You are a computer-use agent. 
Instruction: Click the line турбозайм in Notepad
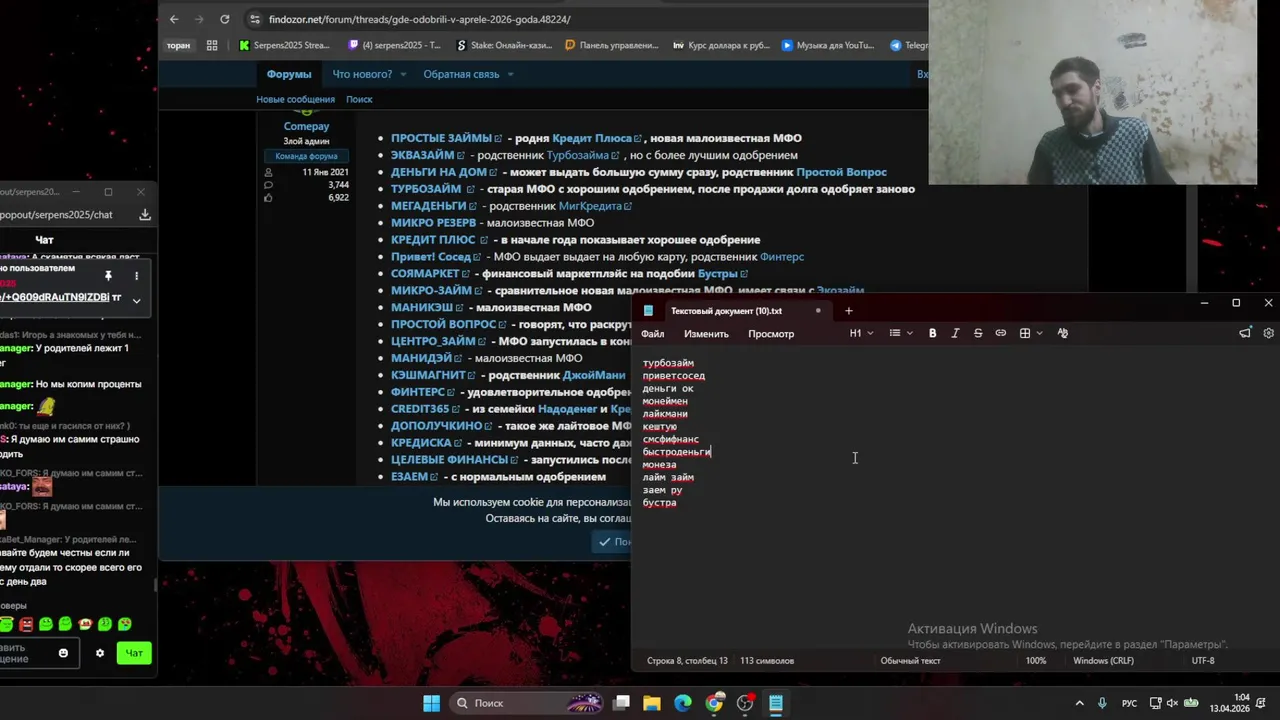tap(668, 363)
